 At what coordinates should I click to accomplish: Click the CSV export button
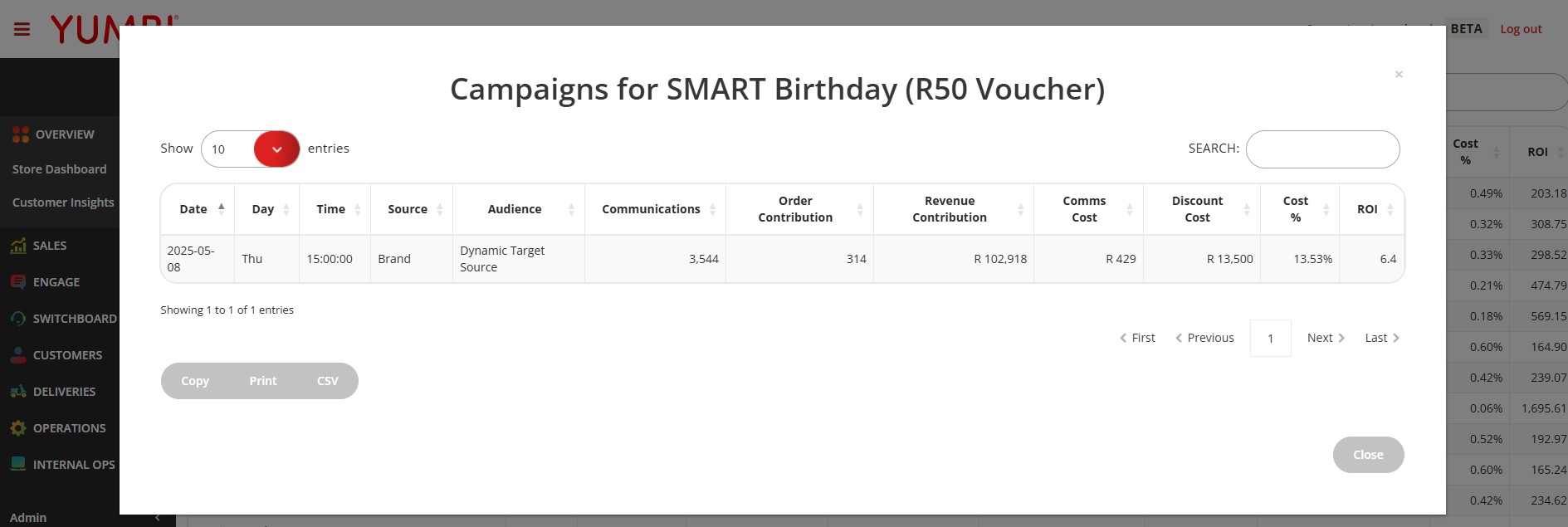(x=328, y=381)
